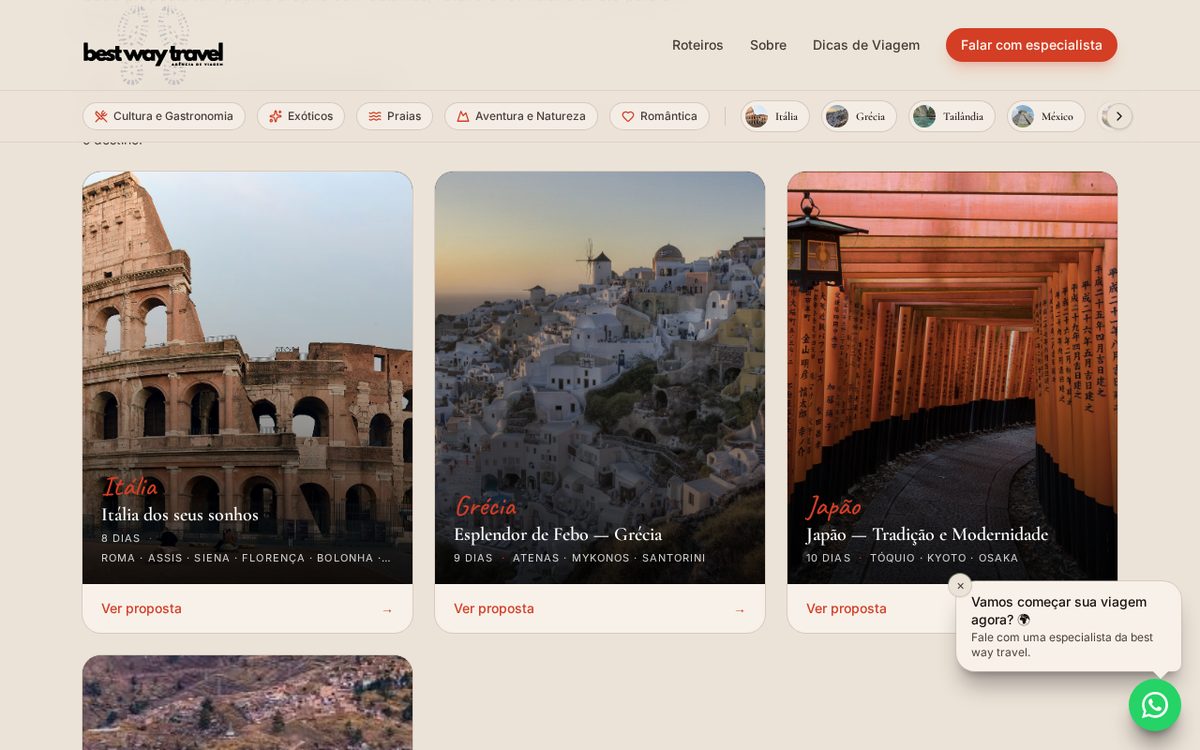
Task: Filter by Exóticos category
Action: click(301, 116)
